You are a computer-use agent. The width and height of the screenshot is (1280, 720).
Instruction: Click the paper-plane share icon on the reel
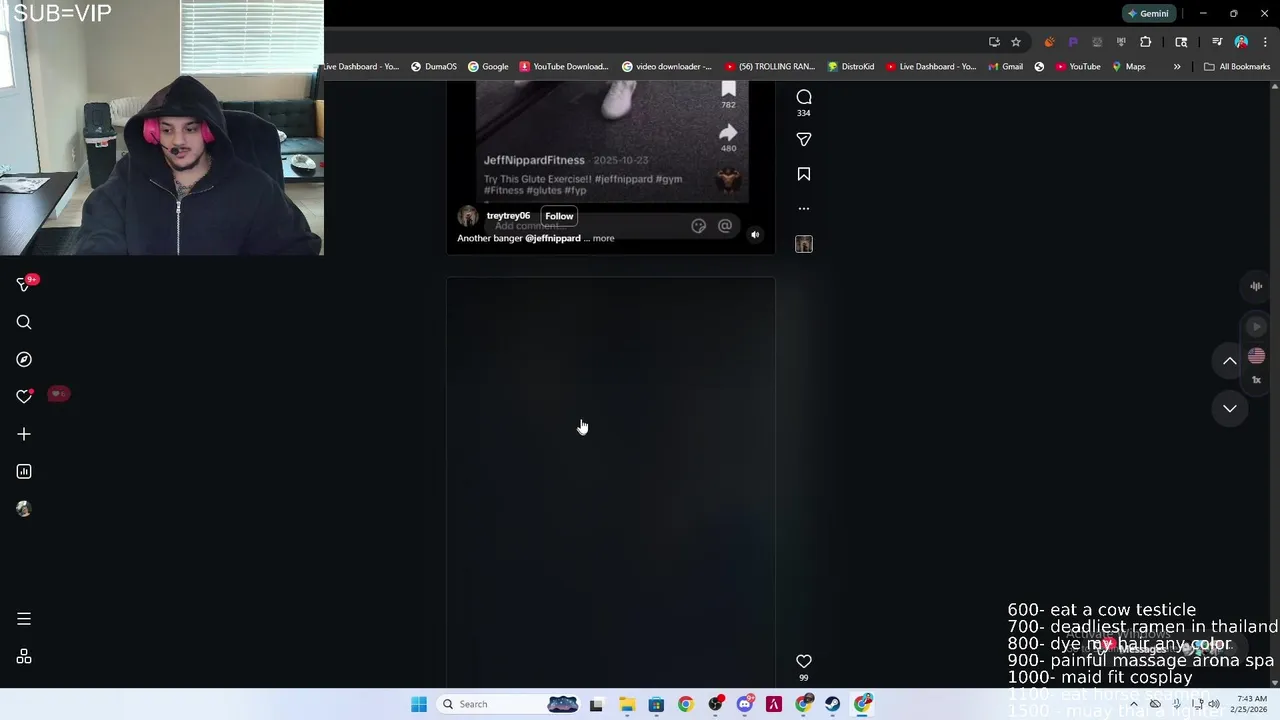point(804,139)
